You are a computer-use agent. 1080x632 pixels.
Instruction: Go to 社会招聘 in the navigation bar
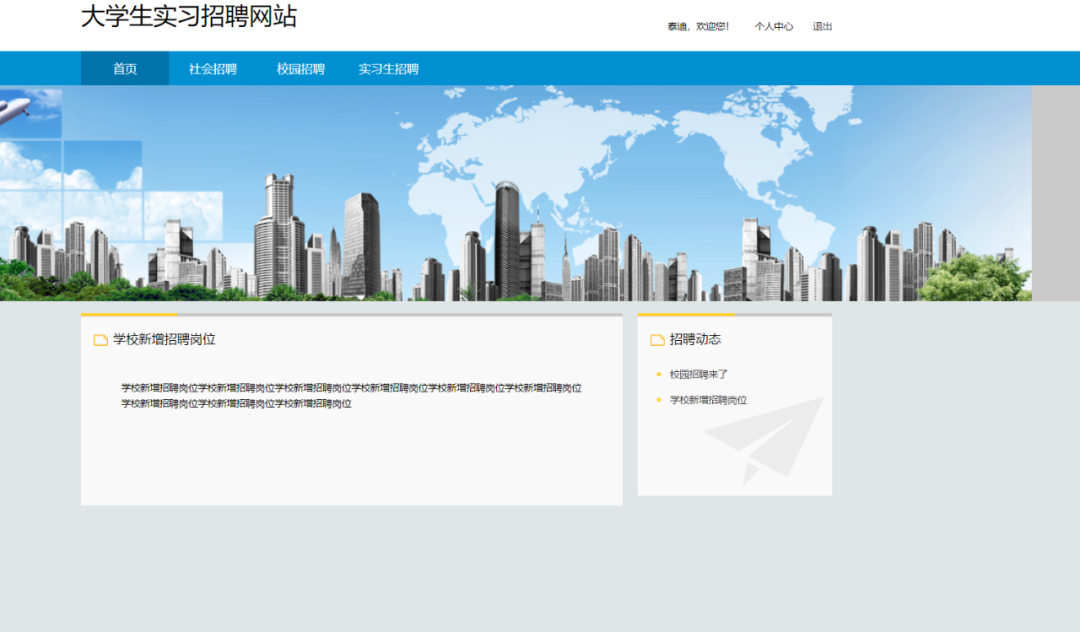click(x=213, y=69)
